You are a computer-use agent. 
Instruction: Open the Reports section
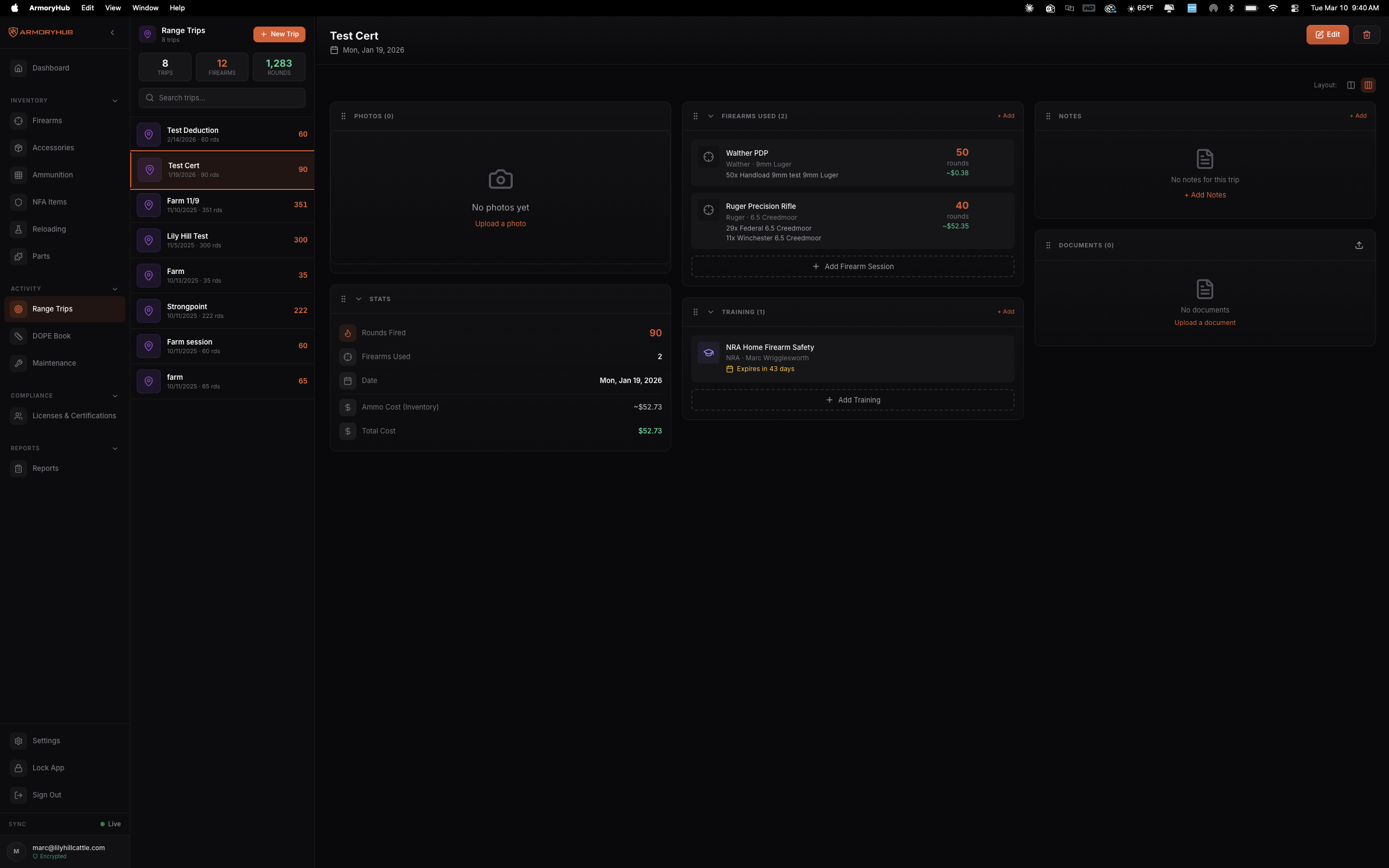point(46,468)
